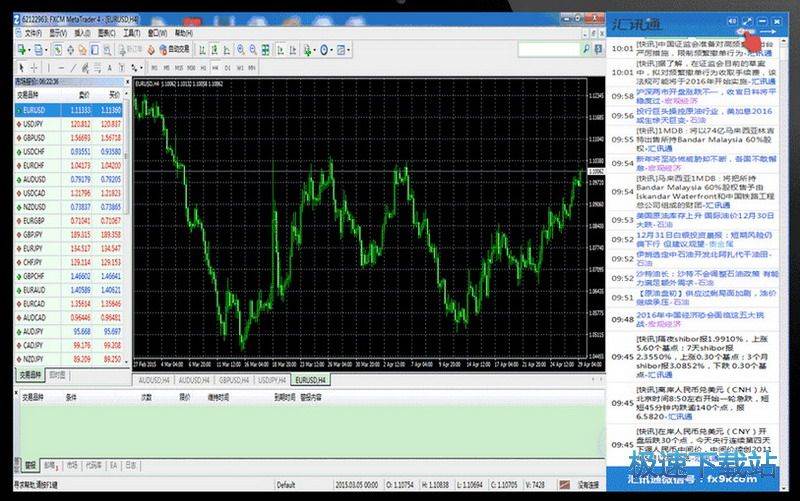Toggle the Terminal panel icon
This screenshot has height=501, width=800.
pyautogui.click(x=95, y=50)
